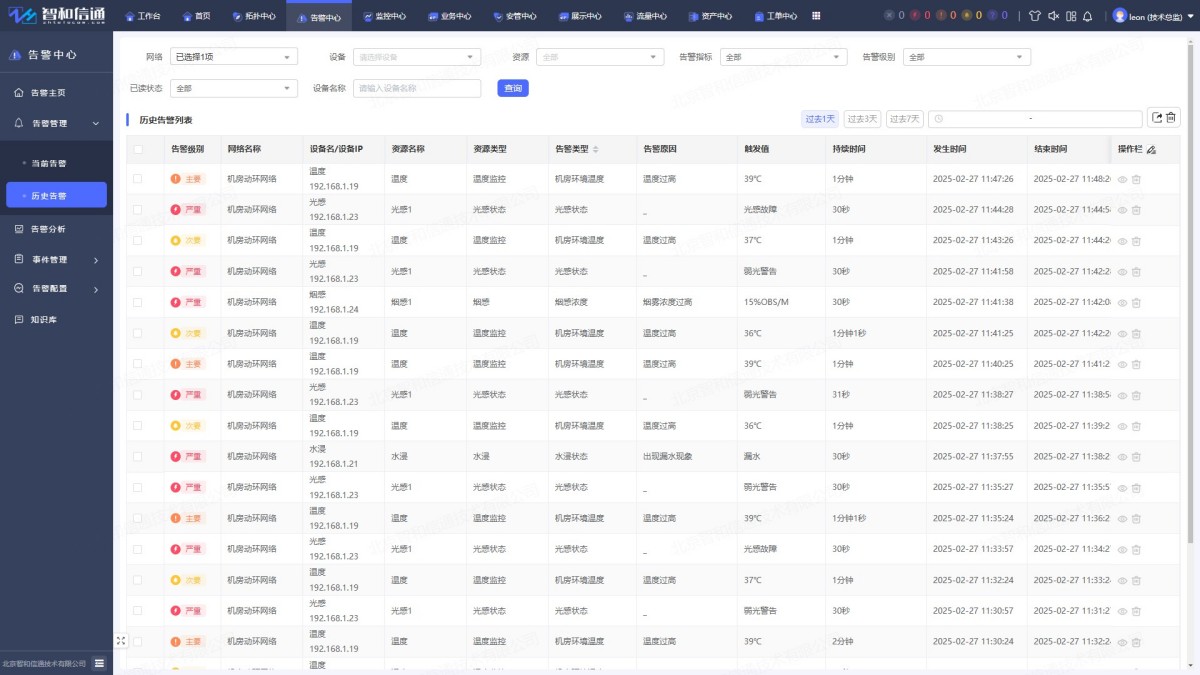The width and height of the screenshot is (1200, 675).
Task: Tick checkbox for alarm at 11:43:26
Action: pos(138,241)
